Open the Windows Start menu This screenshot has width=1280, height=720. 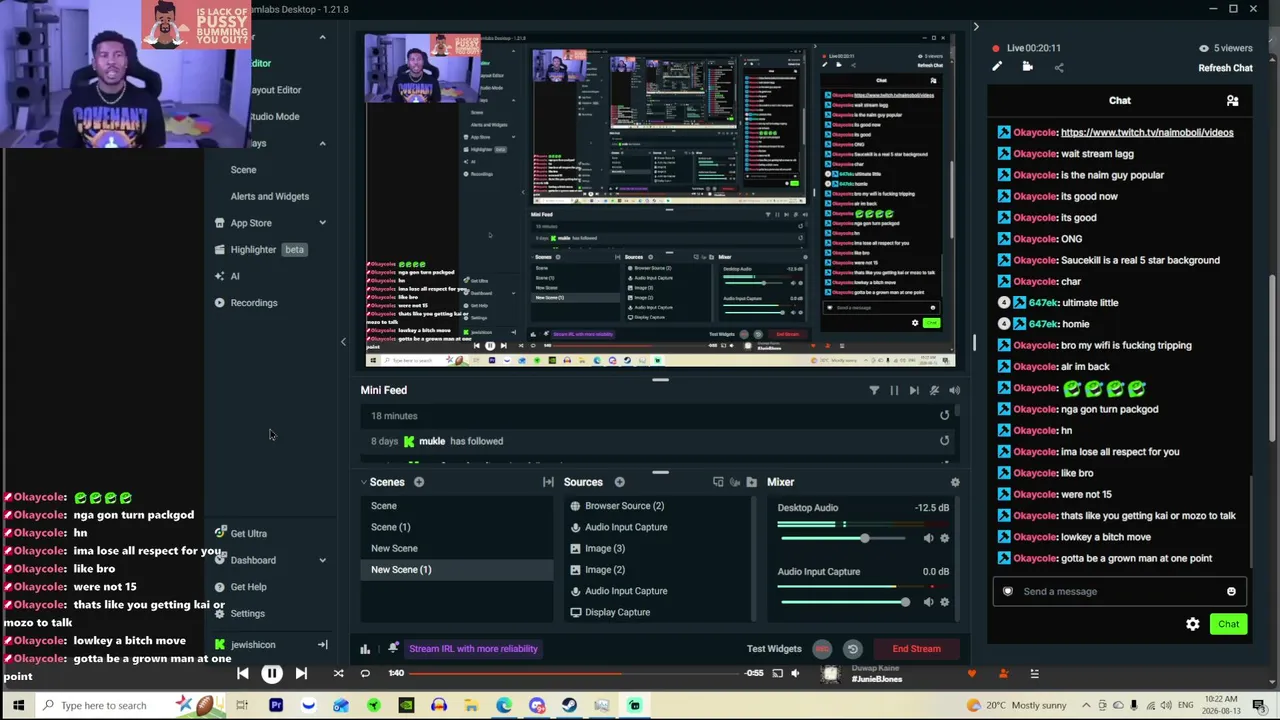point(18,706)
